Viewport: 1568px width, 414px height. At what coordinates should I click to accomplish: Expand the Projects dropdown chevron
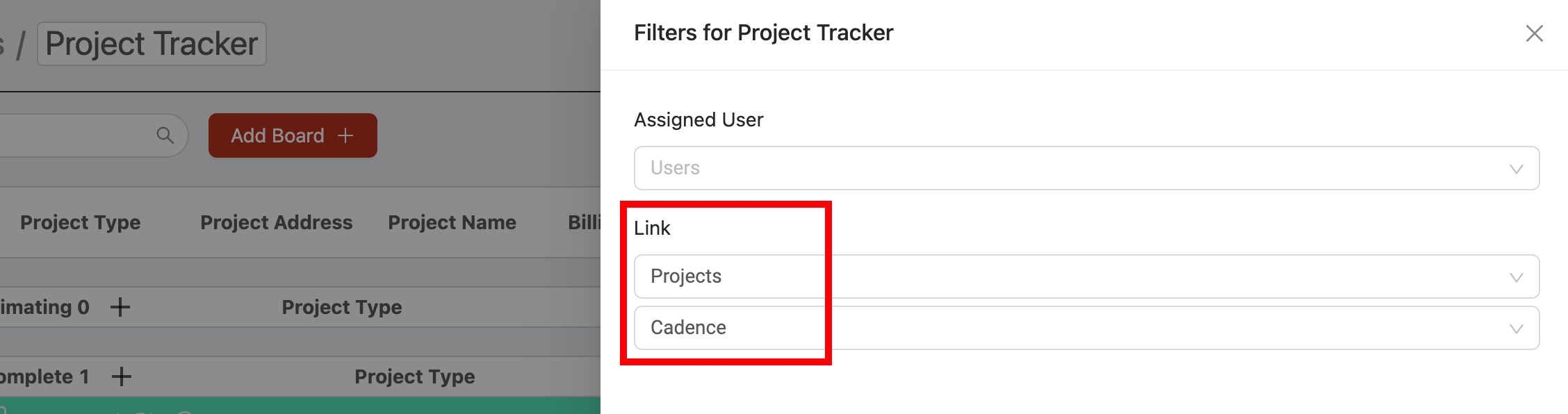tap(1517, 277)
